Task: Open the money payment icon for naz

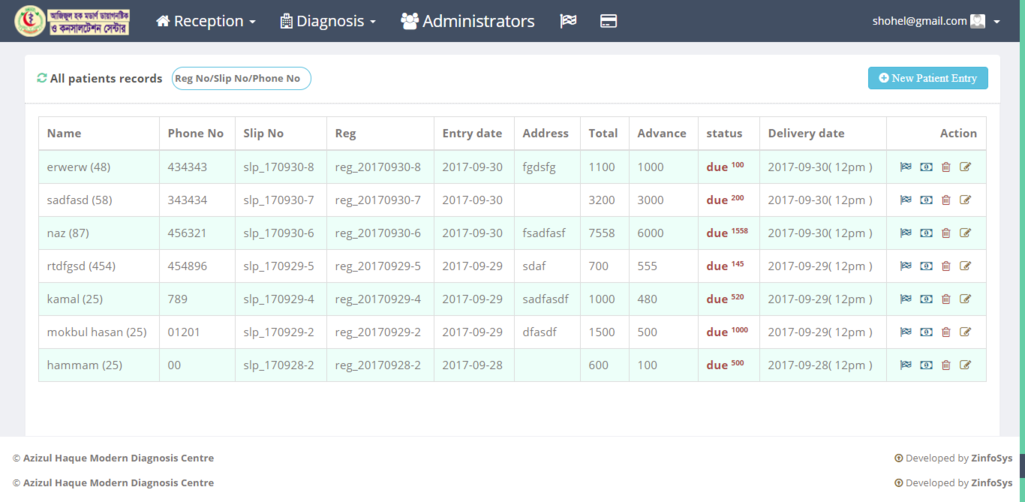Action: 926,233
